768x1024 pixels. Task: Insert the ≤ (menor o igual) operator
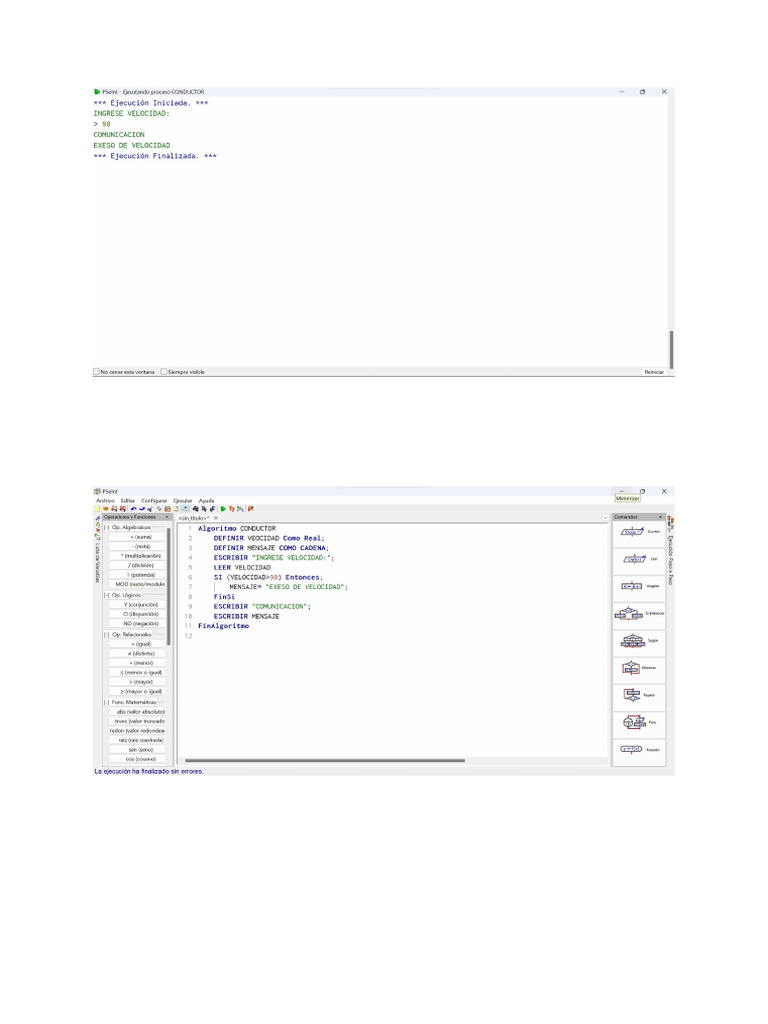pyautogui.click(x=137, y=673)
